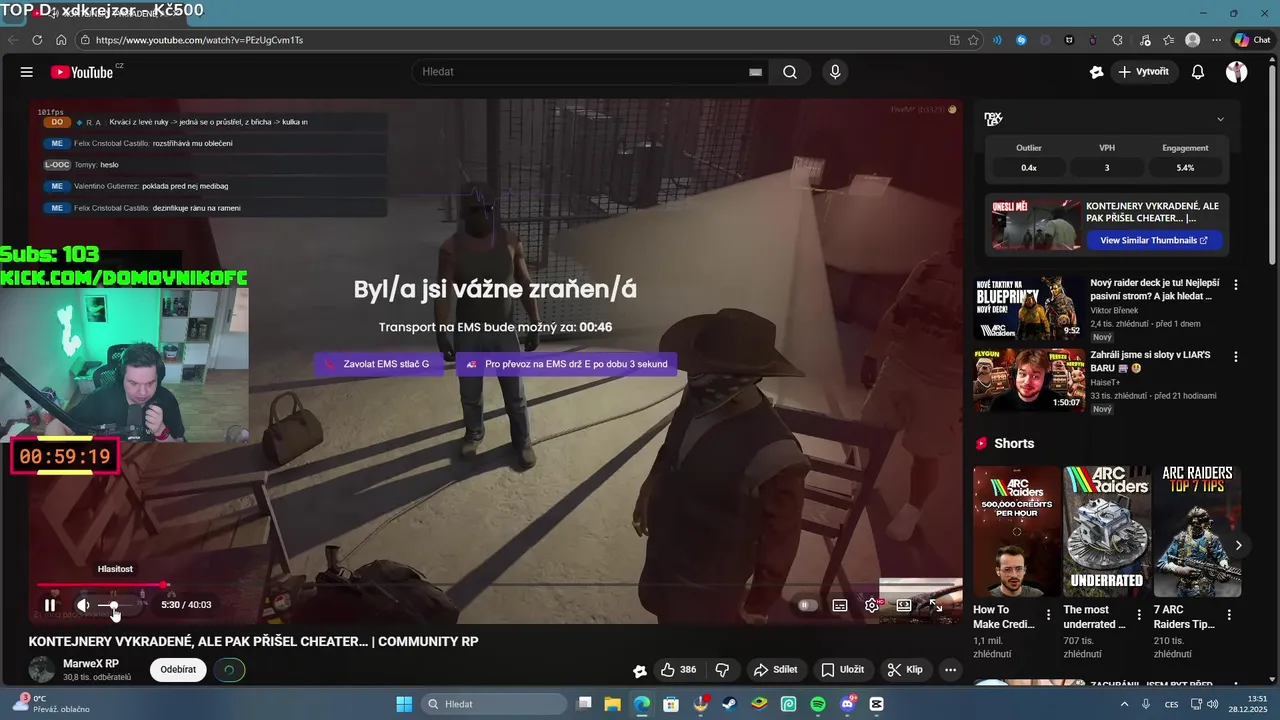
Task: Open options for How To Make Credi short
Action: [1049, 615]
